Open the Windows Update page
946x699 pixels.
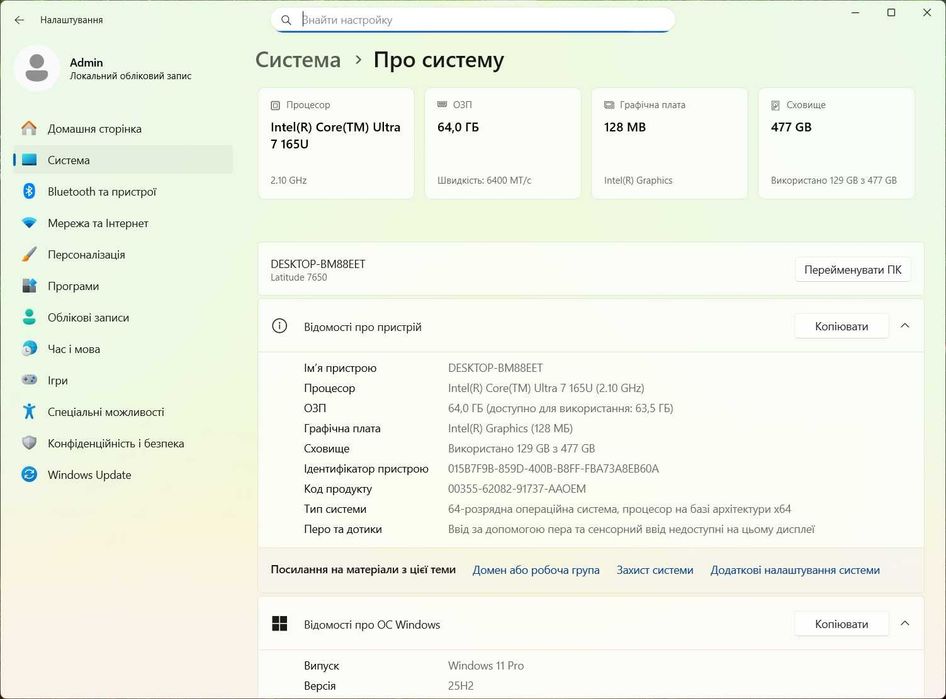pos(123,475)
